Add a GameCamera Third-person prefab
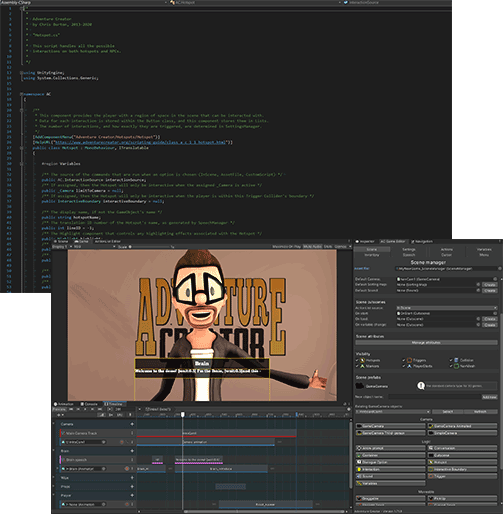 [390, 433]
